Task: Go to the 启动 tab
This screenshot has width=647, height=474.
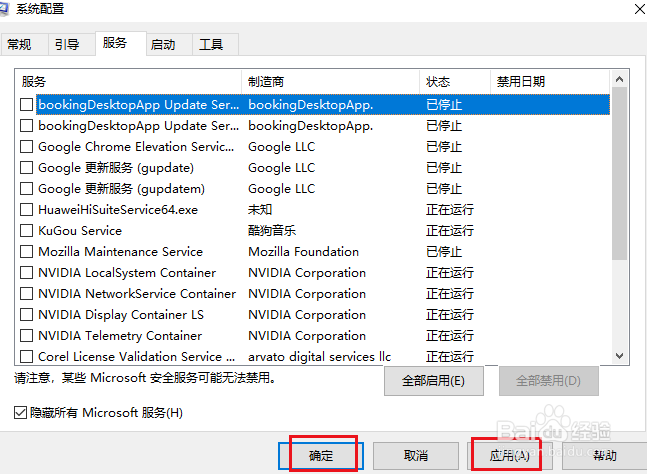Action: point(169,45)
